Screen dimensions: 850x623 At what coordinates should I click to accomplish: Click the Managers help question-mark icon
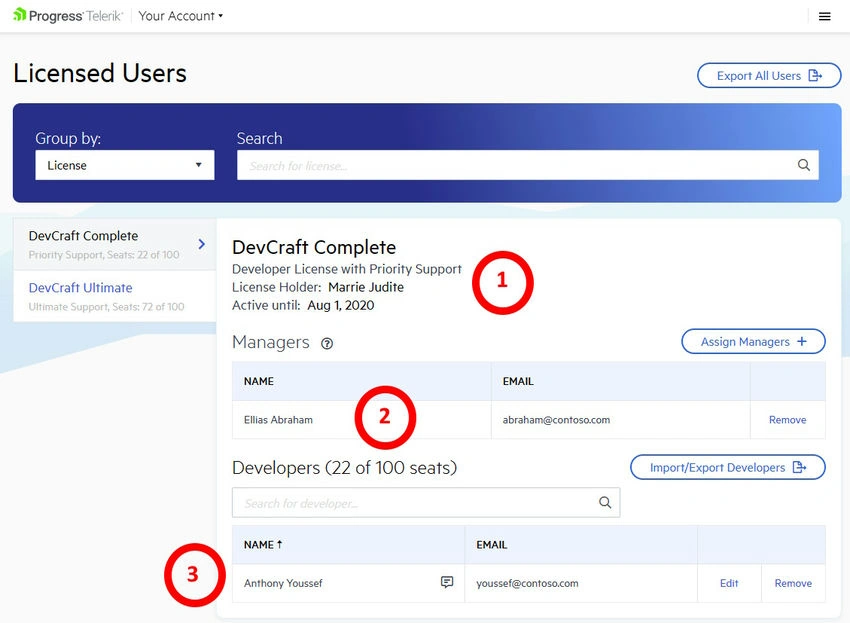[x=327, y=343]
